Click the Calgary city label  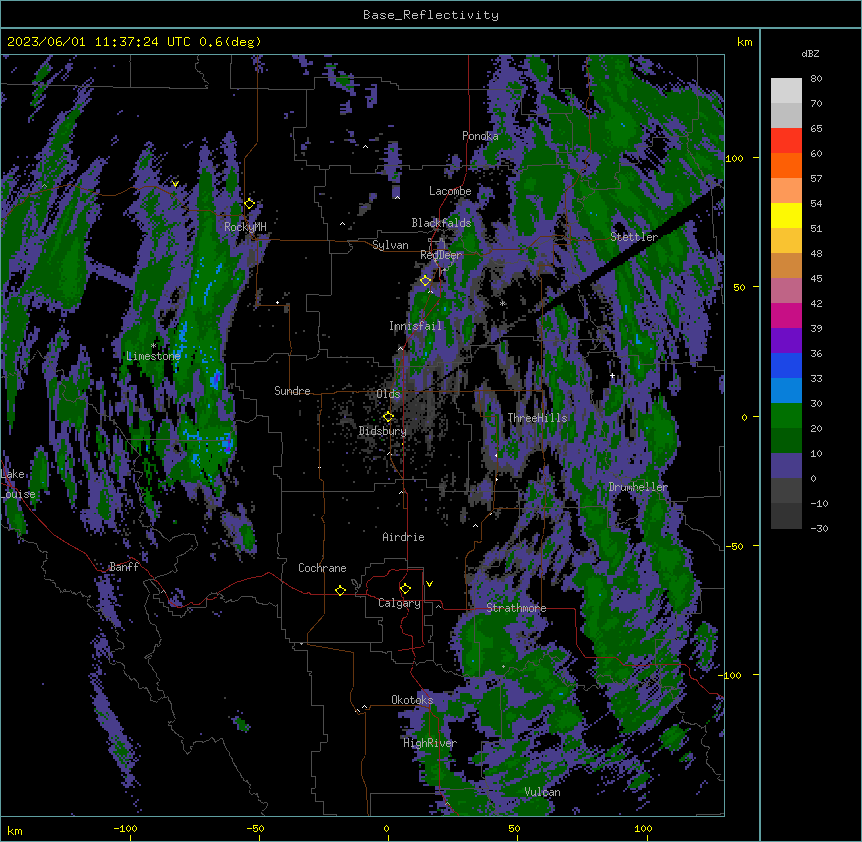click(399, 603)
